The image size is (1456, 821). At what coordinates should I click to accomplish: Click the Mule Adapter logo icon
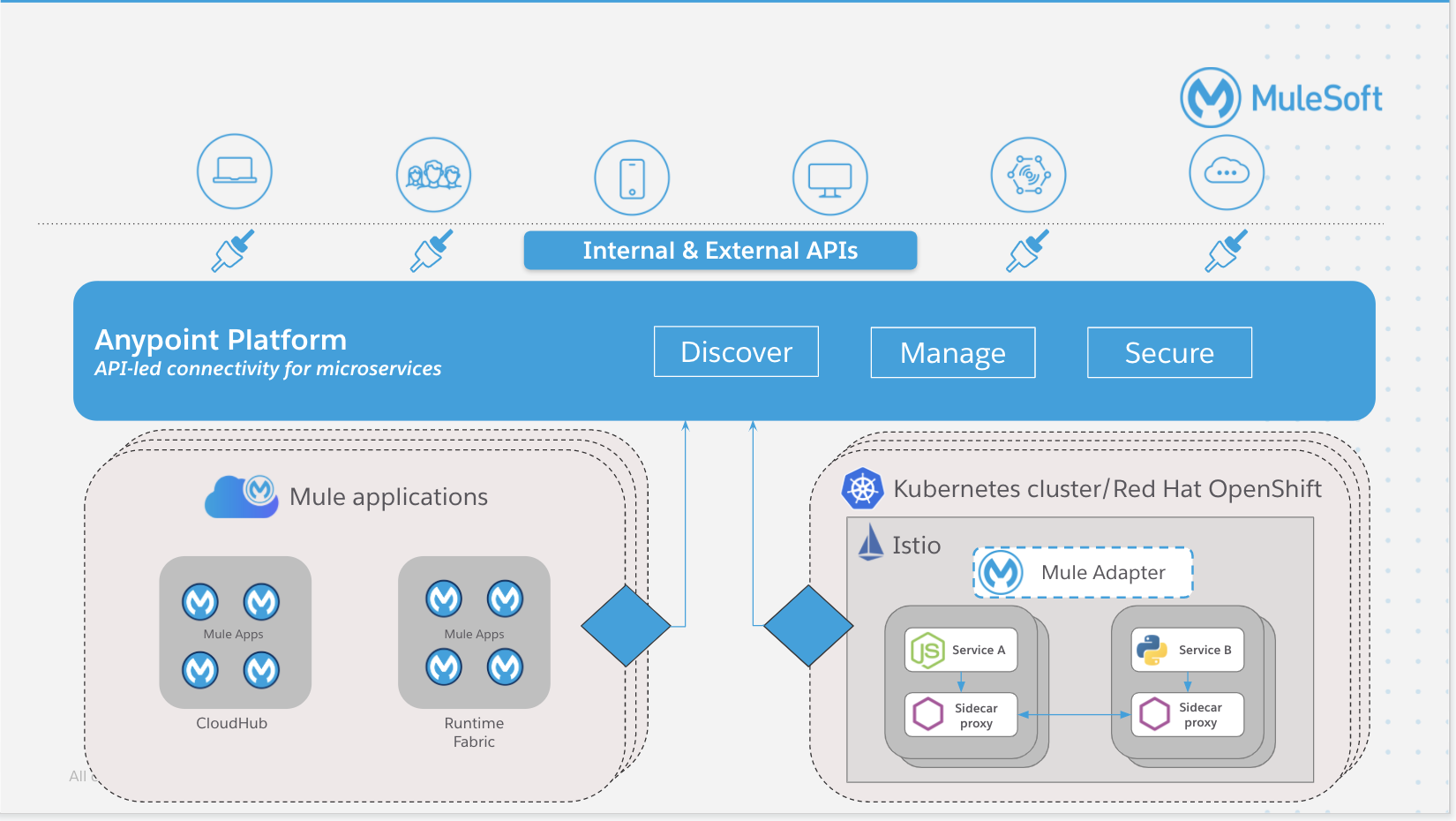1002,572
